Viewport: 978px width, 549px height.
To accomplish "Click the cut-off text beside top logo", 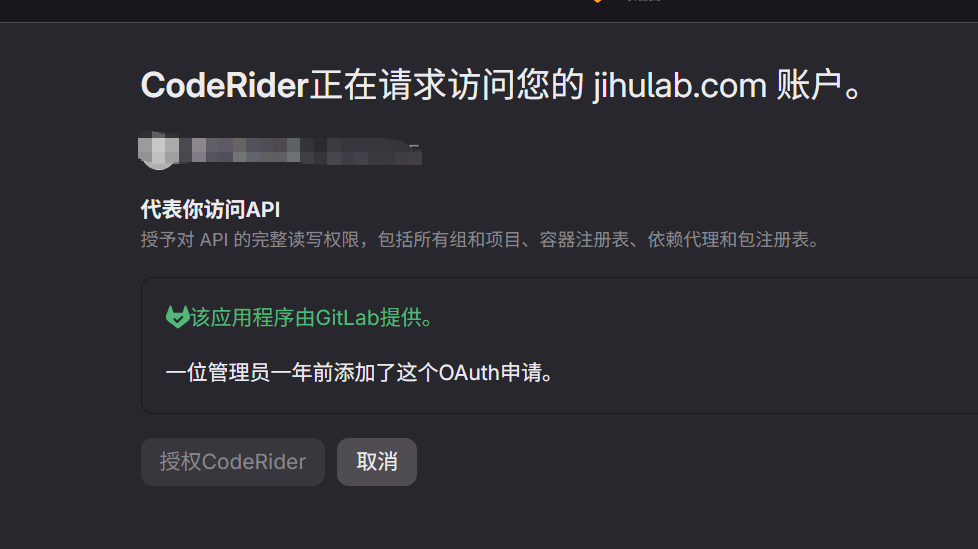I will pyautogui.click(x=642, y=1).
